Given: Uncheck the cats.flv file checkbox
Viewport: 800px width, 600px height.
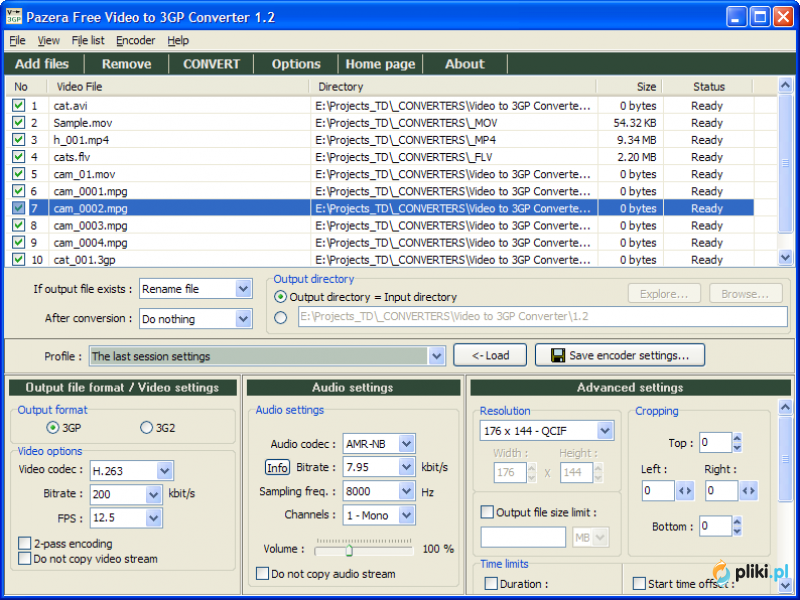Looking at the screenshot, I should tap(18, 157).
